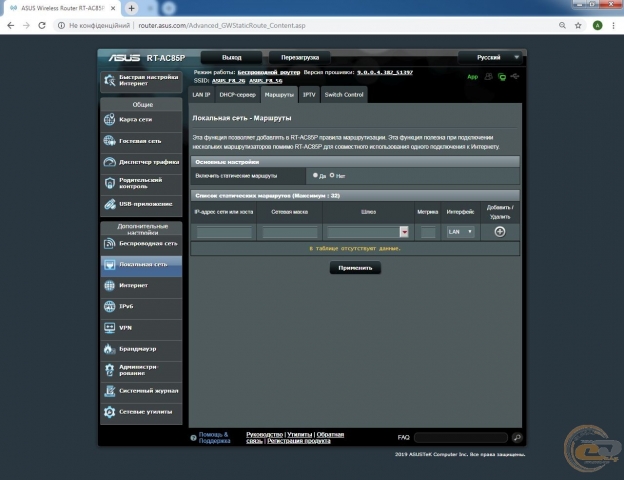Screen dimensions: 624x480
Task: Click the Сетевые утилиты gear icon
Action: click(x=111, y=411)
